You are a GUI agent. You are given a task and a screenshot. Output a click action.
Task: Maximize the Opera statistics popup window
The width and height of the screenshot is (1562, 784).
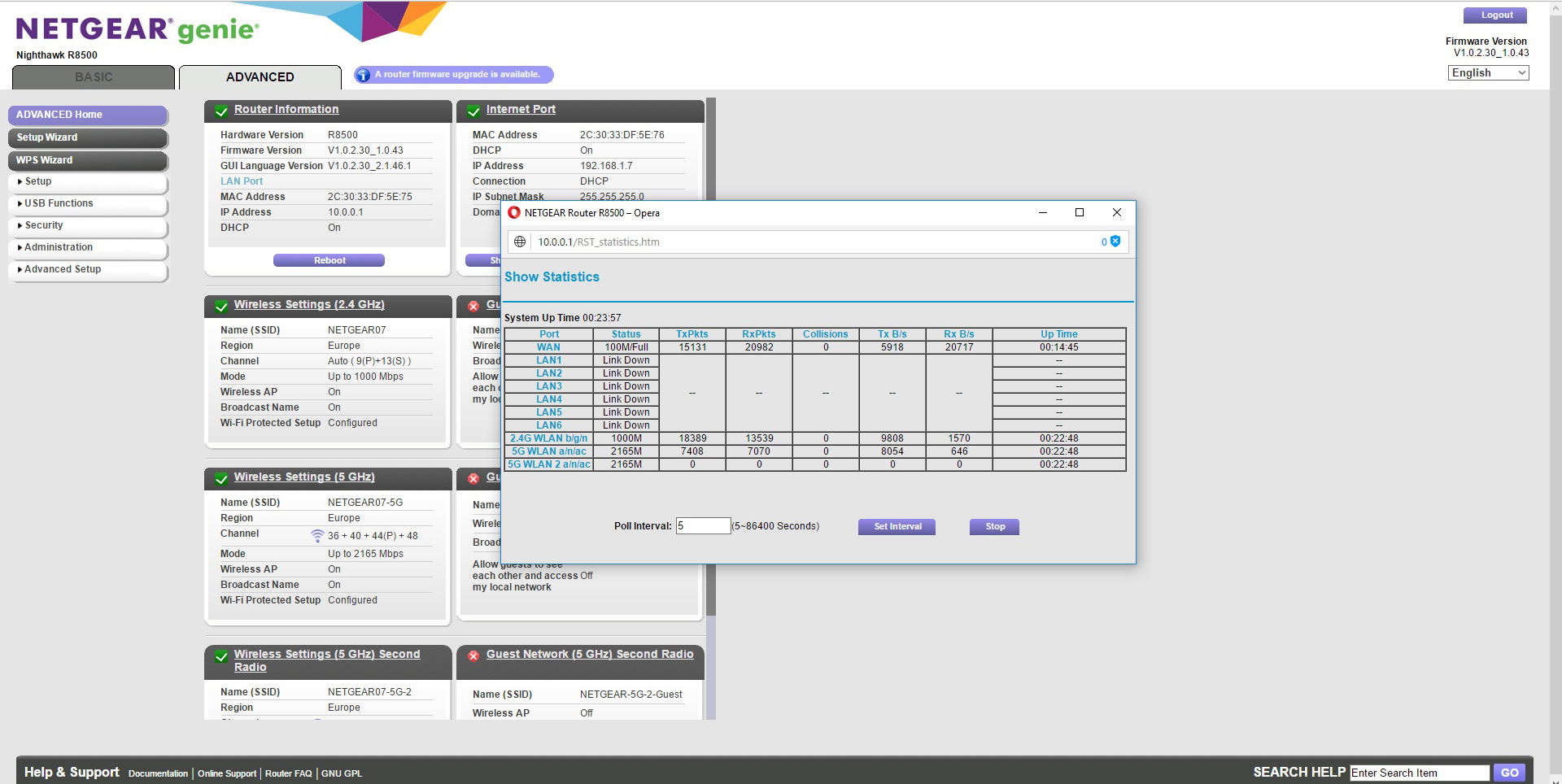click(x=1080, y=212)
